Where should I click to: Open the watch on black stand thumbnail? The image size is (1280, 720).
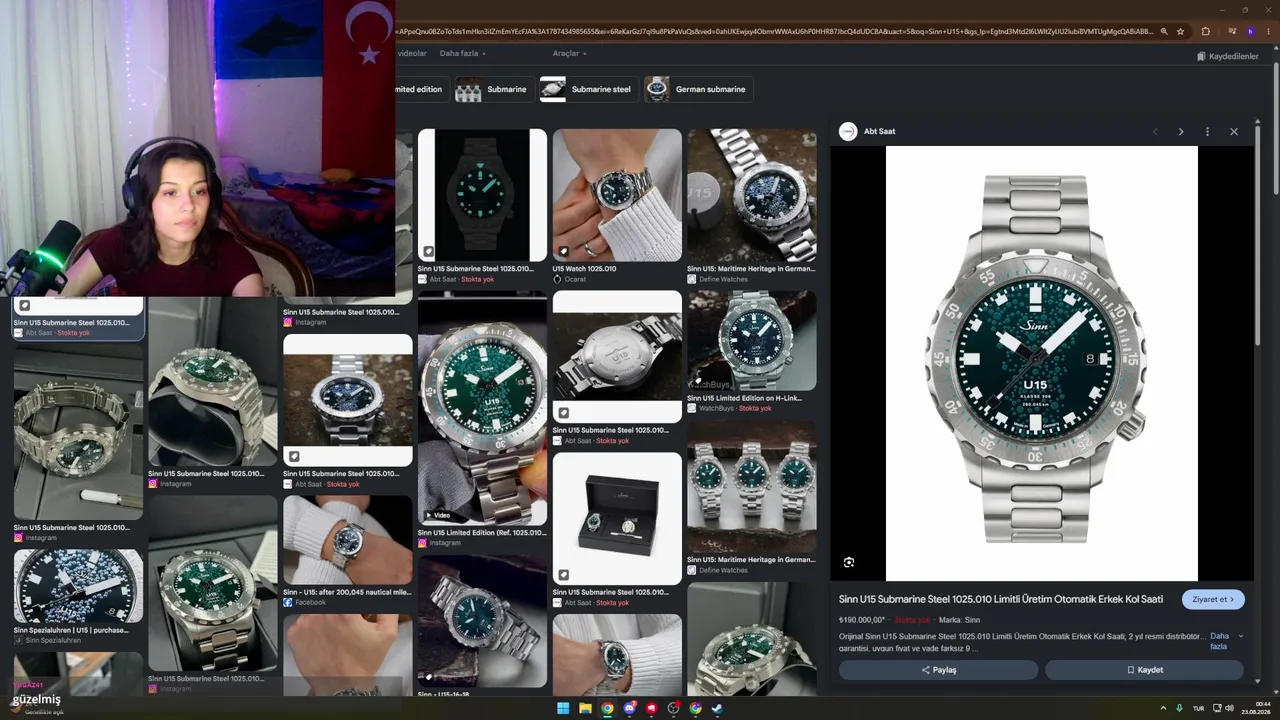(212, 382)
